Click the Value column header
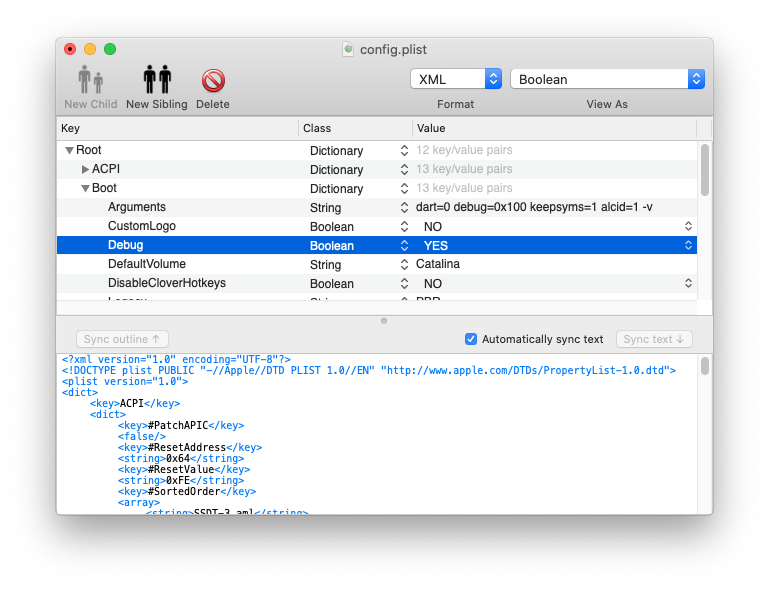769x589 pixels. (554, 128)
